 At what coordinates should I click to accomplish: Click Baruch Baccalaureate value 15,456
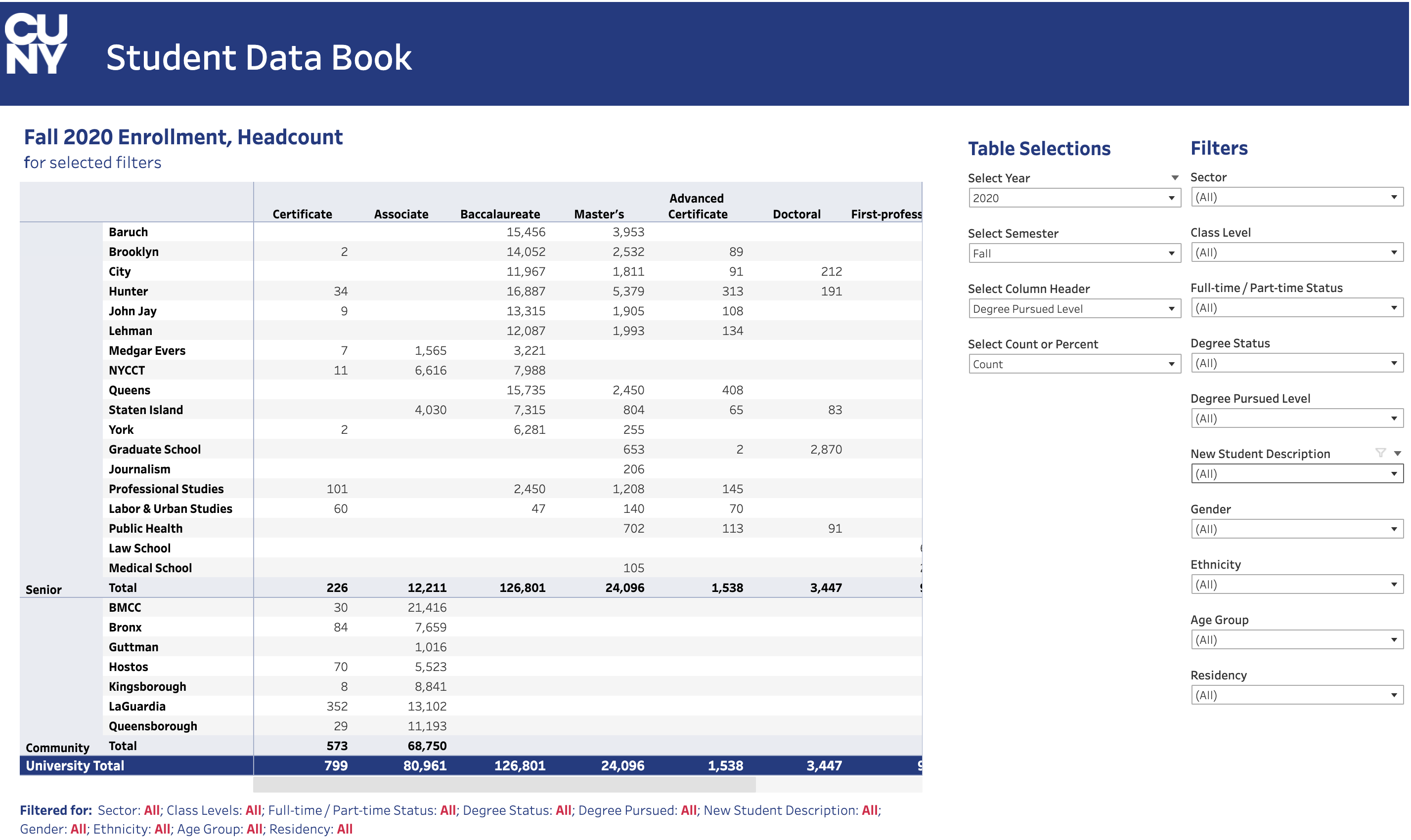coord(526,232)
